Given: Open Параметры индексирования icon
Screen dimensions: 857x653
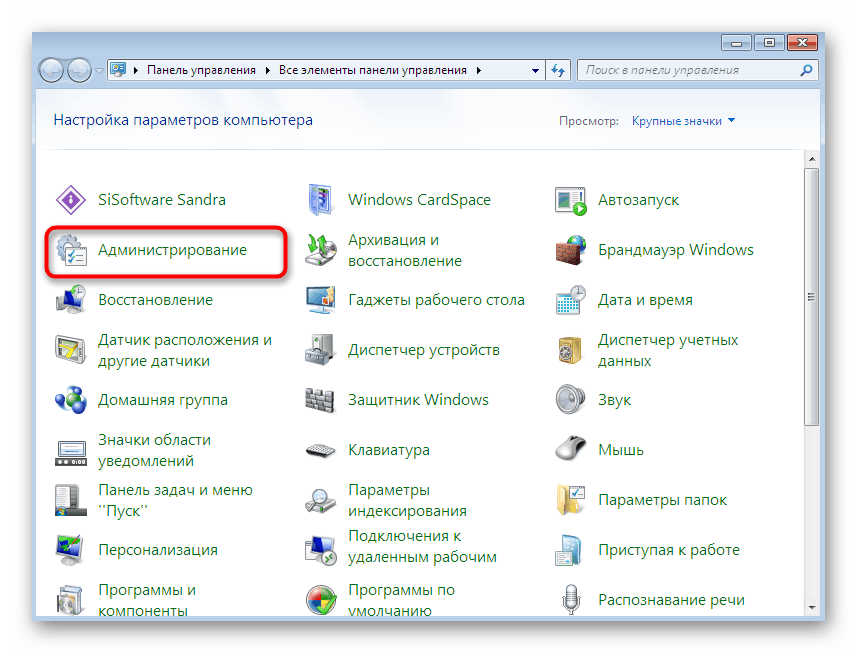Looking at the screenshot, I should [x=321, y=501].
